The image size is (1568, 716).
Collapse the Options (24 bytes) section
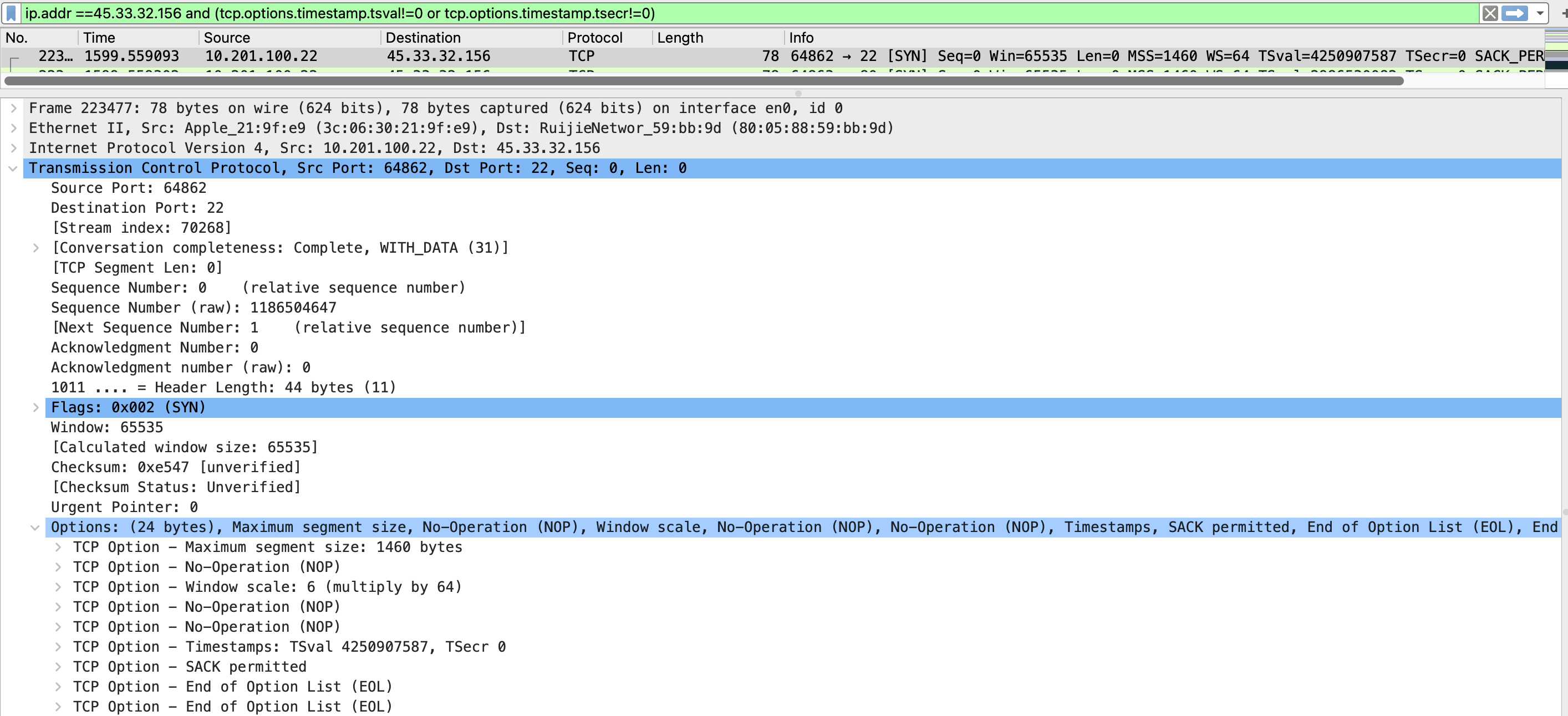click(35, 528)
